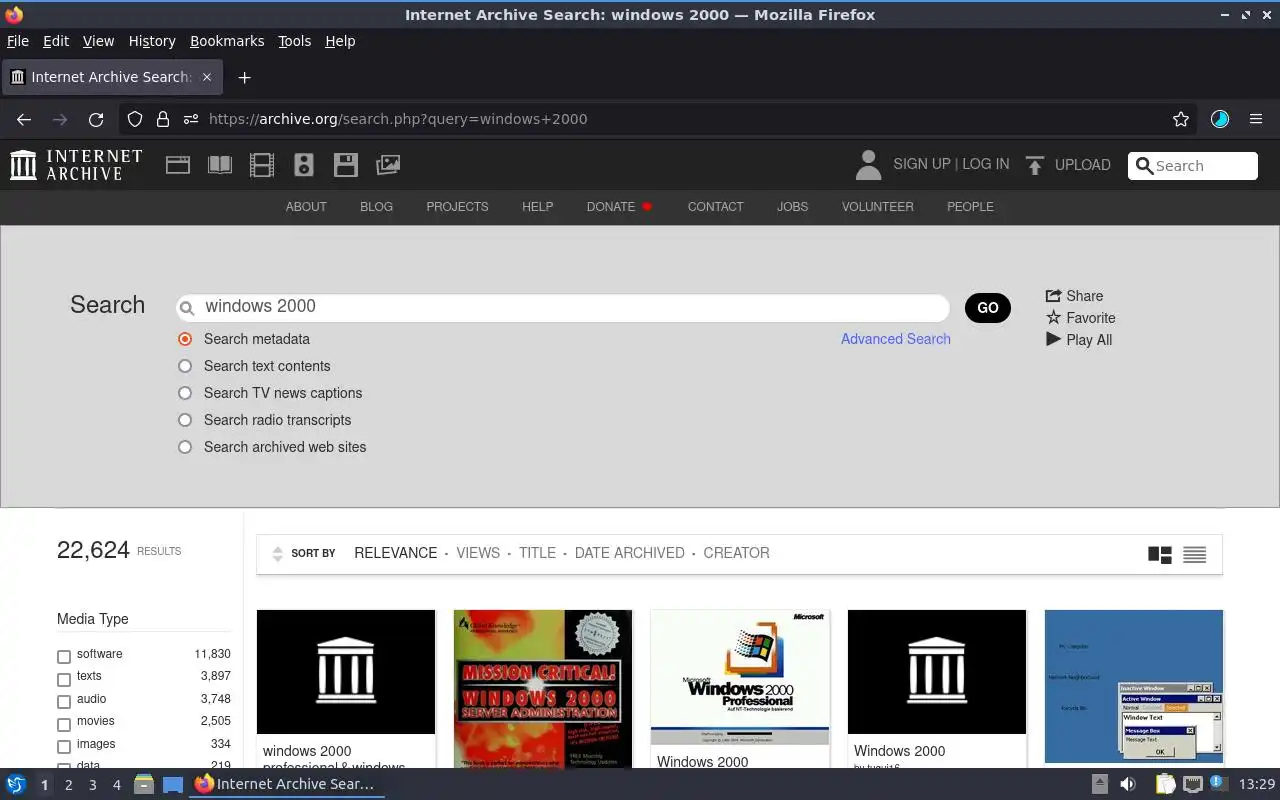Open file manager from taskbar
The width and height of the screenshot is (1280, 800).
point(144,784)
